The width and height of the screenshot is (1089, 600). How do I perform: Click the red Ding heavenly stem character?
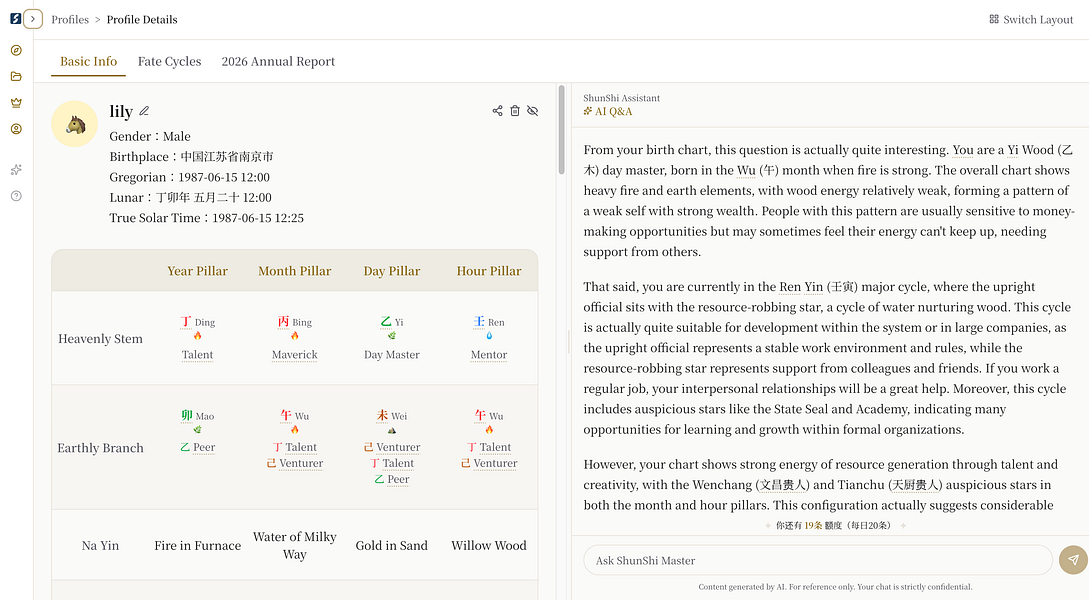coord(186,322)
